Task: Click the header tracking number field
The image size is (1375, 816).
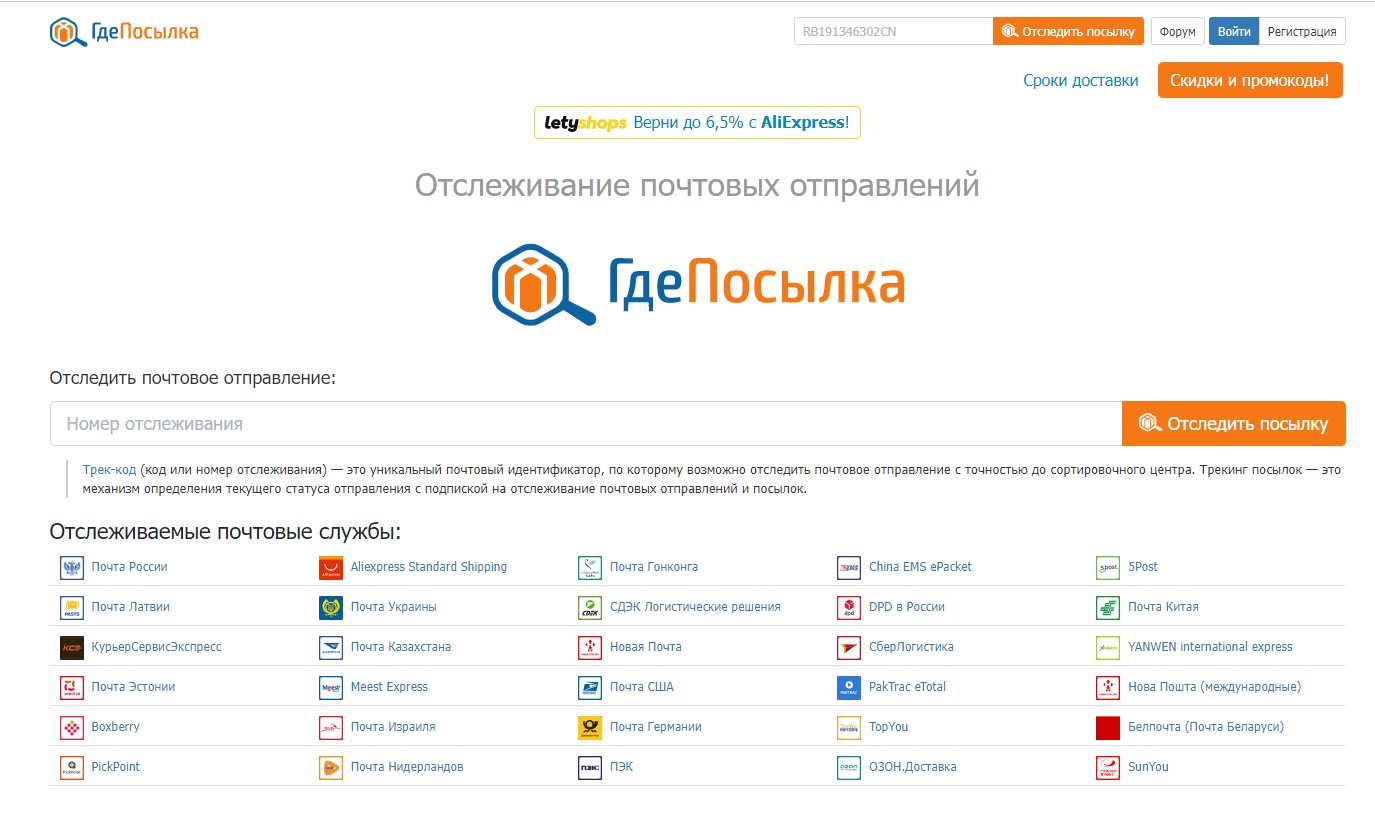Action: (x=893, y=31)
